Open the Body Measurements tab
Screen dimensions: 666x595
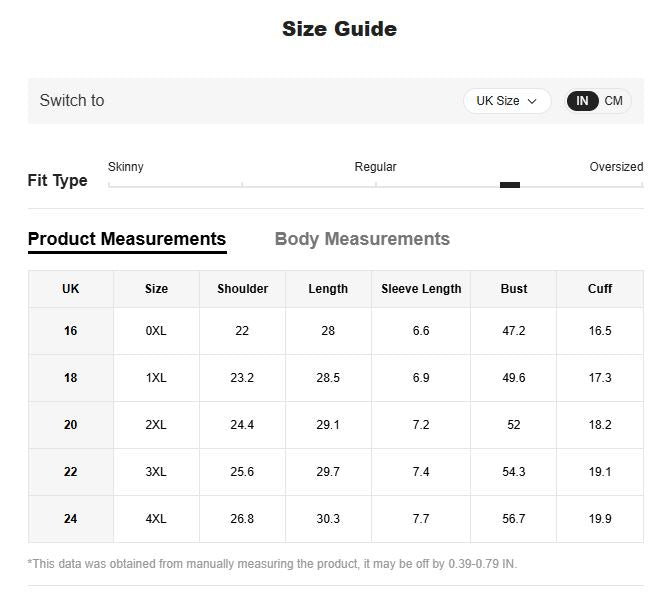coord(362,239)
